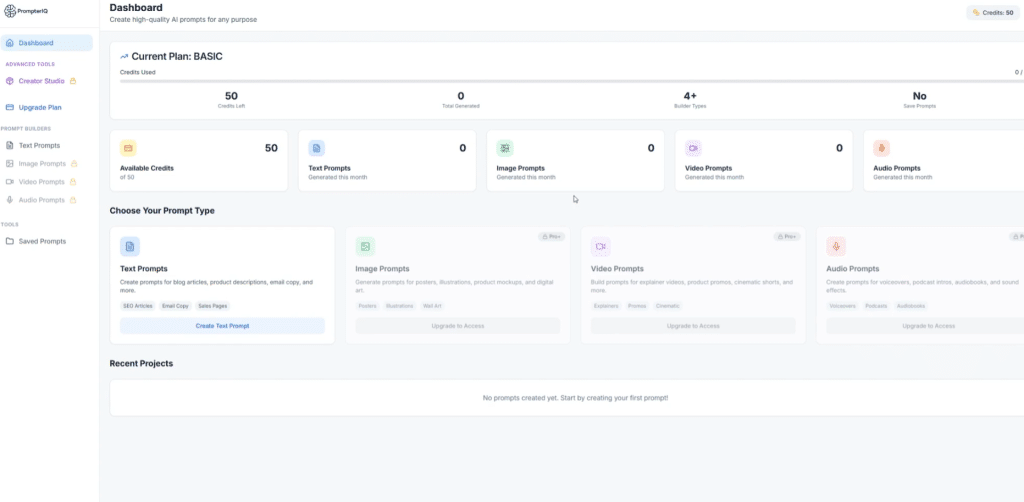Click the Credits: 50 badge
This screenshot has height=502, width=1024.
click(993, 13)
